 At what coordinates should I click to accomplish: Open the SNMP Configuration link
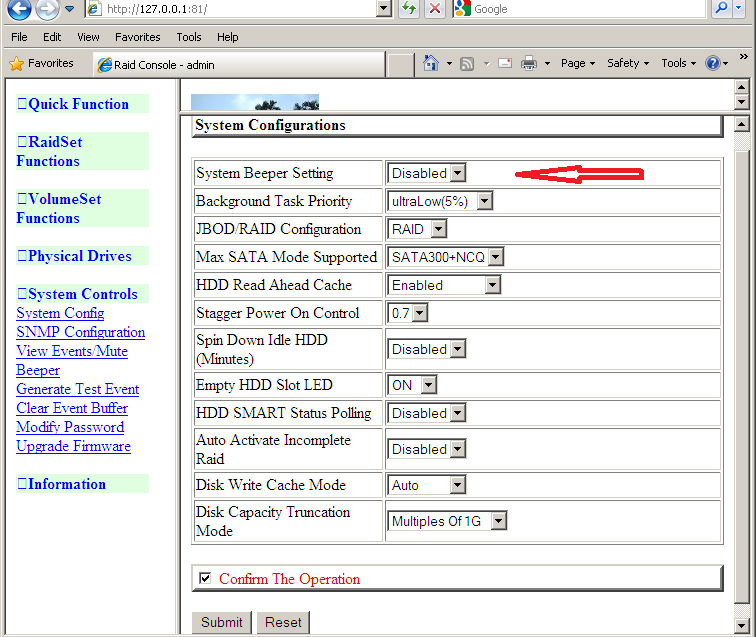pyautogui.click(x=81, y=332)
